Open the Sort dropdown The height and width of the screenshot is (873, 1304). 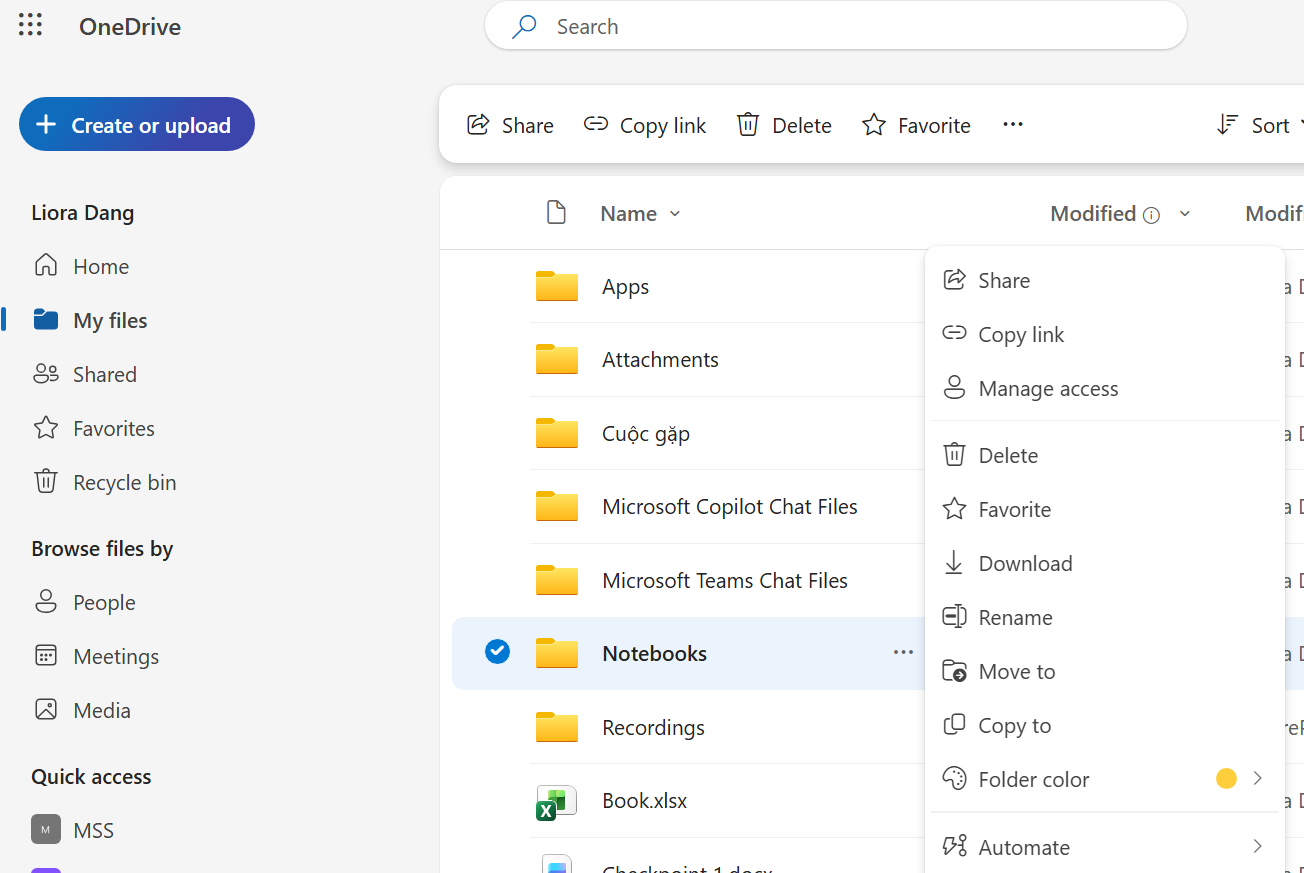(x=1259, y=125)
